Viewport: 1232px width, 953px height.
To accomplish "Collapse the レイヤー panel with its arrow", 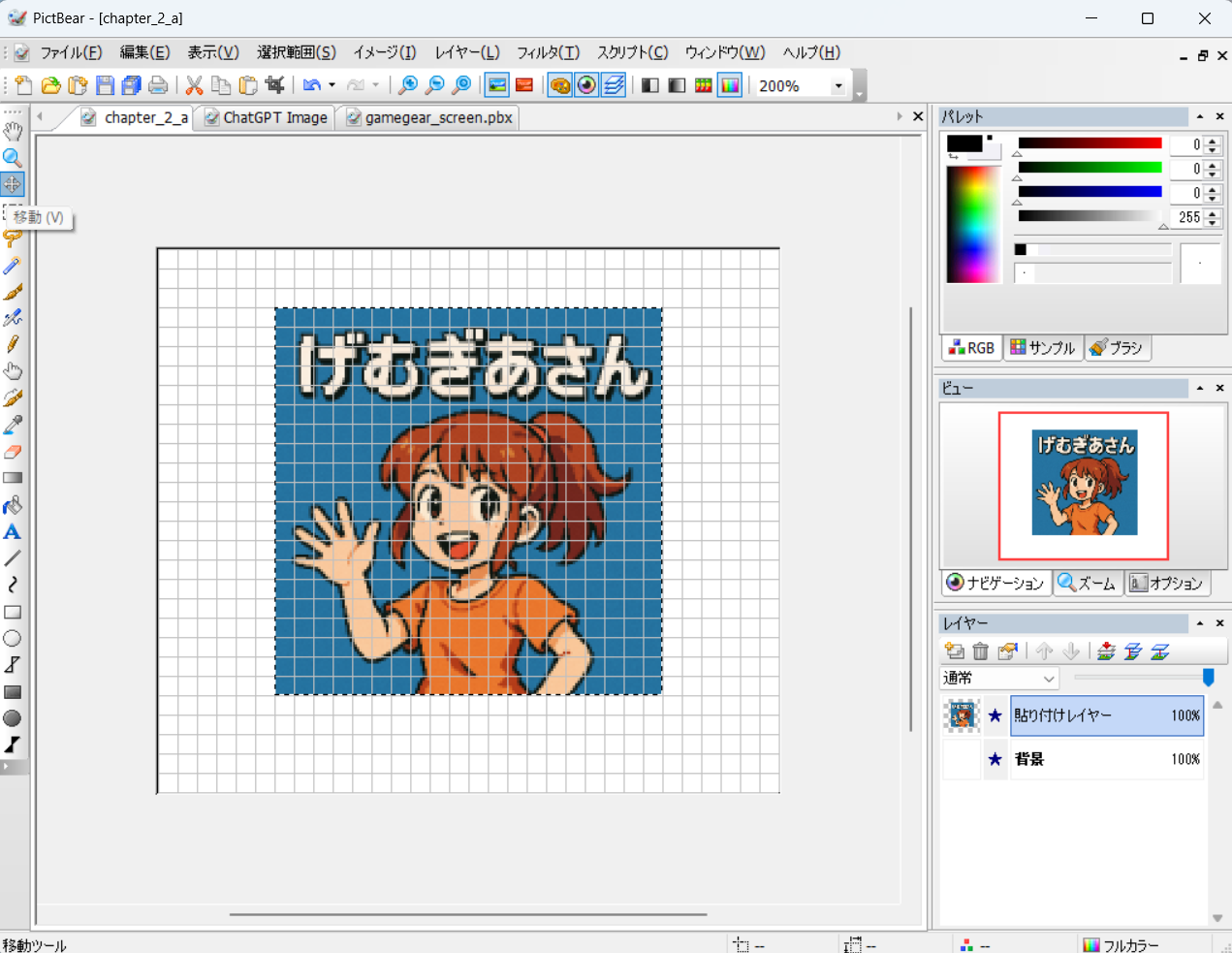I will pos(1200,623).
